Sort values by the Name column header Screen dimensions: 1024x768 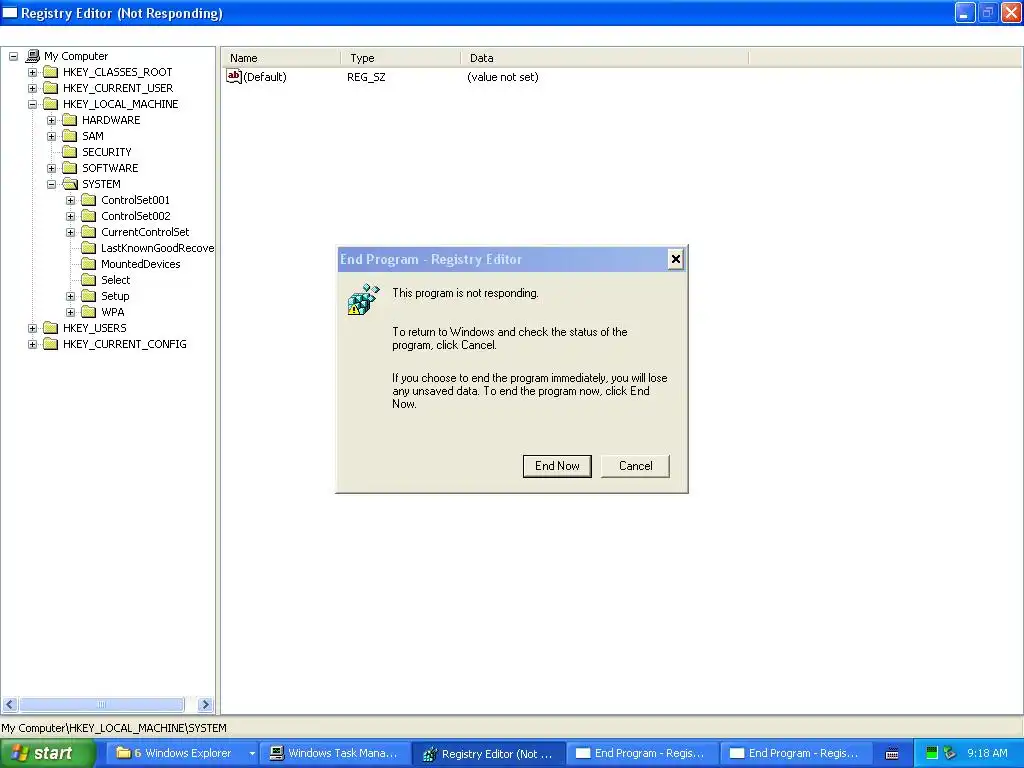(x=281, y=58)
